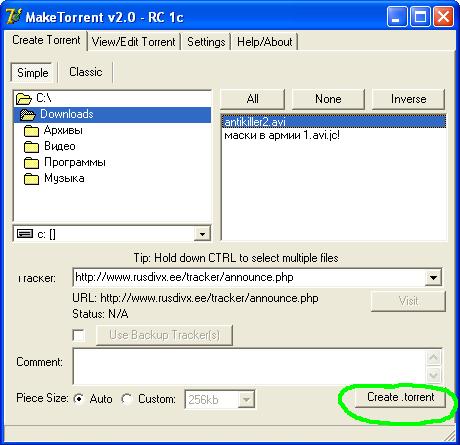Screen dimensions: 460x445
Task: Expand the c: drive dropdown arrow
Action: (x=202, y=234)
